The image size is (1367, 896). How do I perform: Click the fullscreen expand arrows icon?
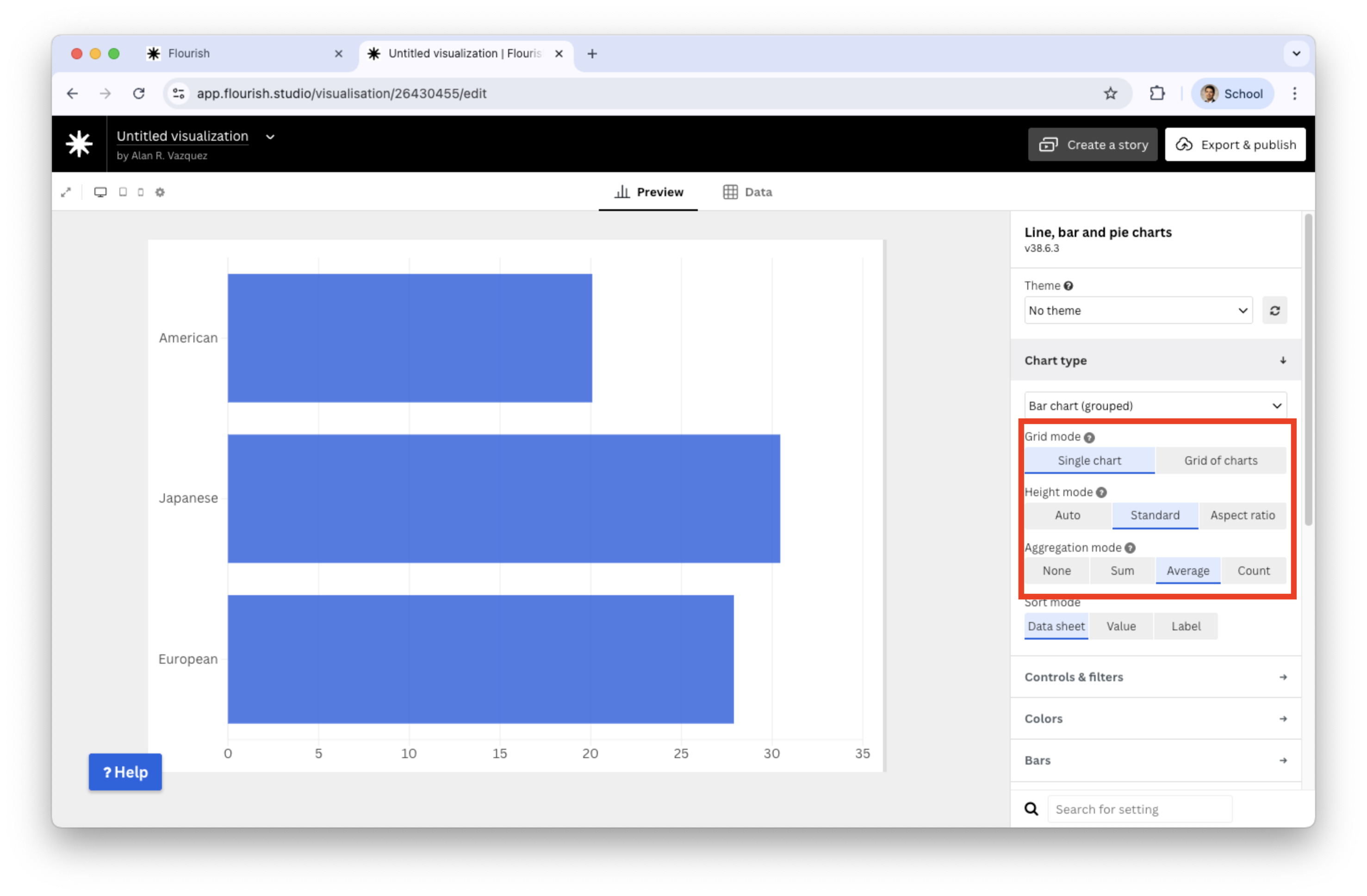coord(66,193)
